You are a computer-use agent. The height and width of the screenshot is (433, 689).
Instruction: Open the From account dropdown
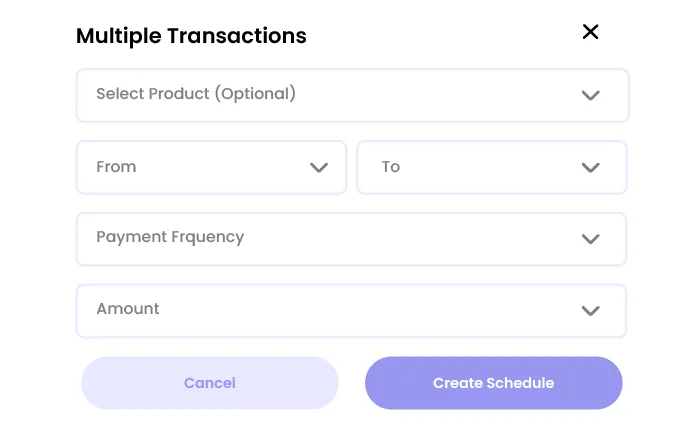tap(211, 167)
